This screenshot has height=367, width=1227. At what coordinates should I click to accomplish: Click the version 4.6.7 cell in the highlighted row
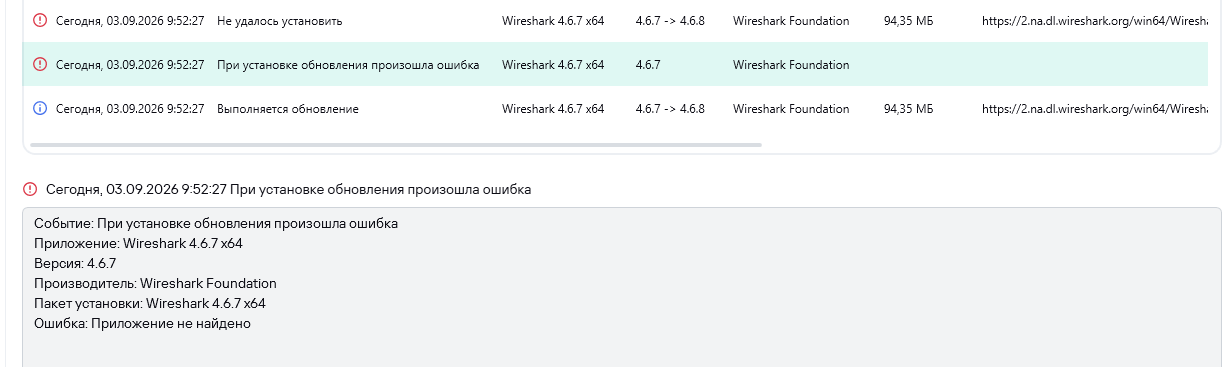pyautogui.click(x=650, y=64)
